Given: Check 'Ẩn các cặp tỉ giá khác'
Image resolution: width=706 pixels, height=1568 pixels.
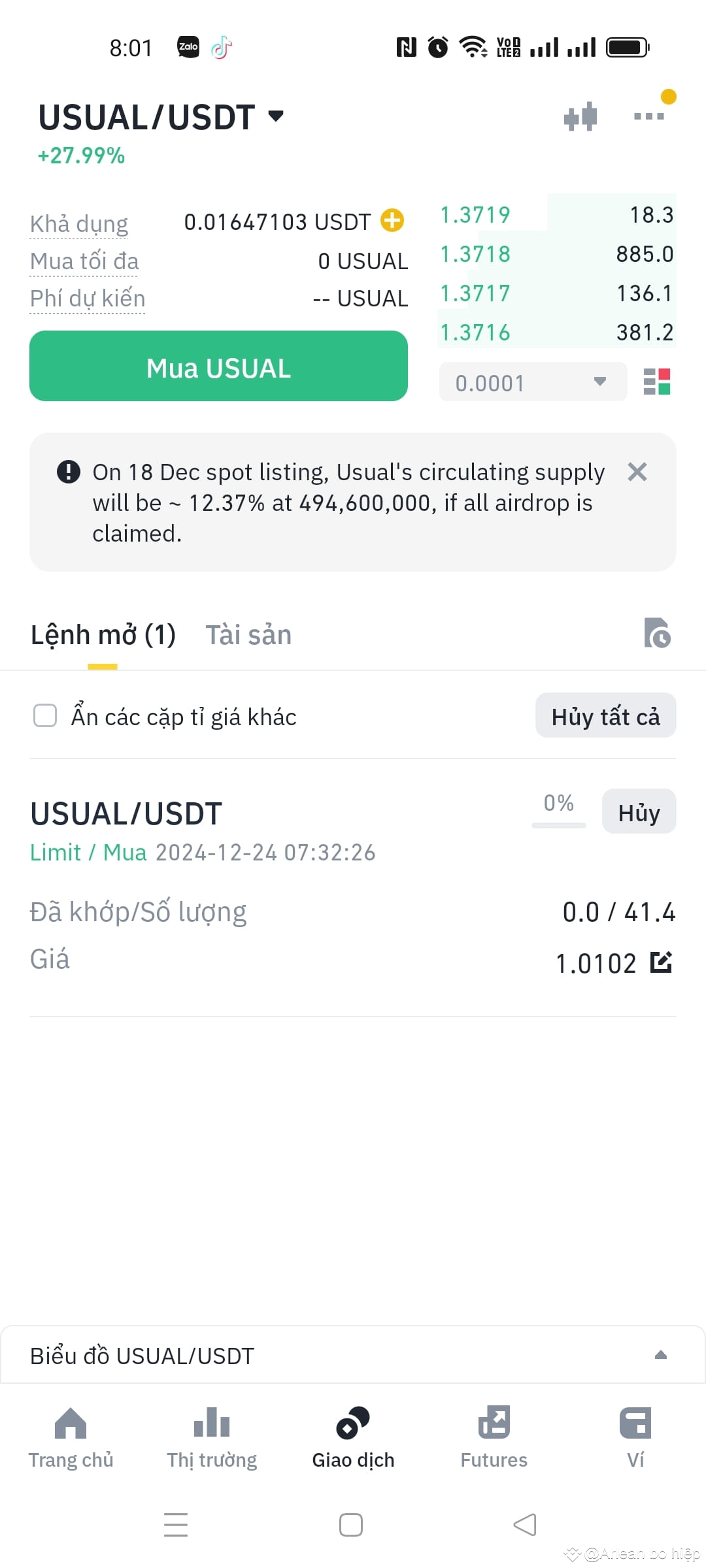Looking at the screenshot, I should pyautogui.click(x=45, y=715).
